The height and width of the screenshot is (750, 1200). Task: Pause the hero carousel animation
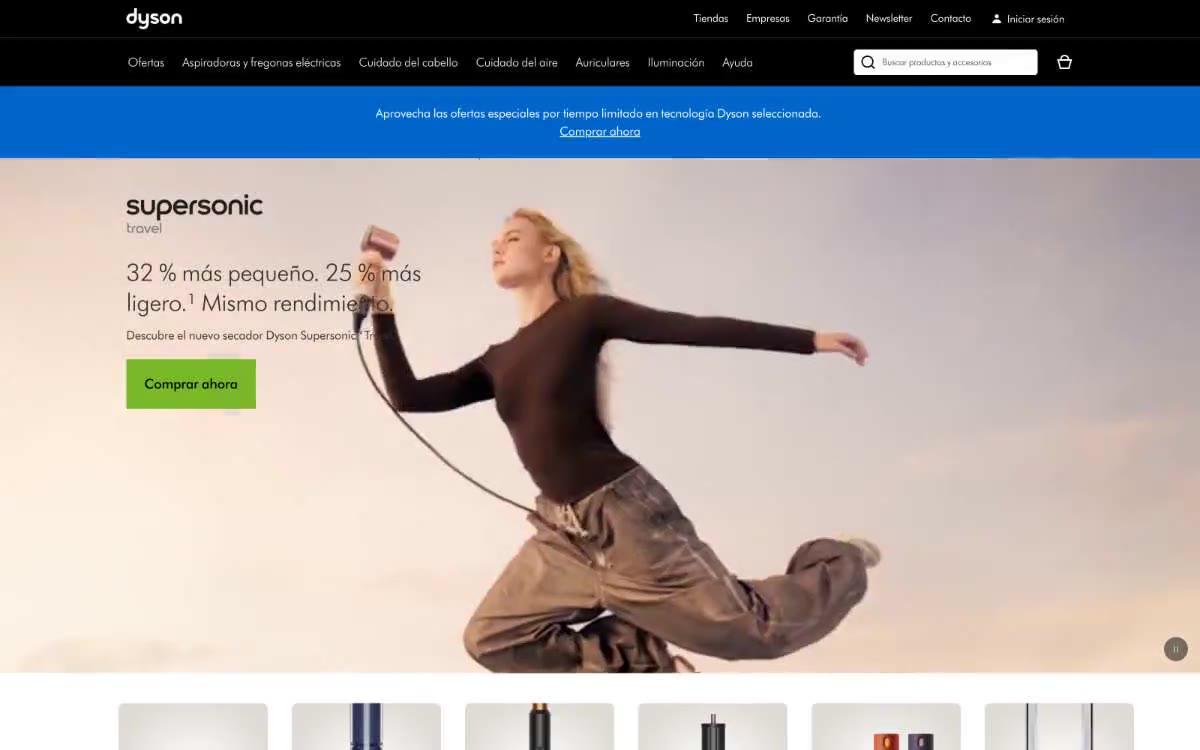click(1175, 649)
